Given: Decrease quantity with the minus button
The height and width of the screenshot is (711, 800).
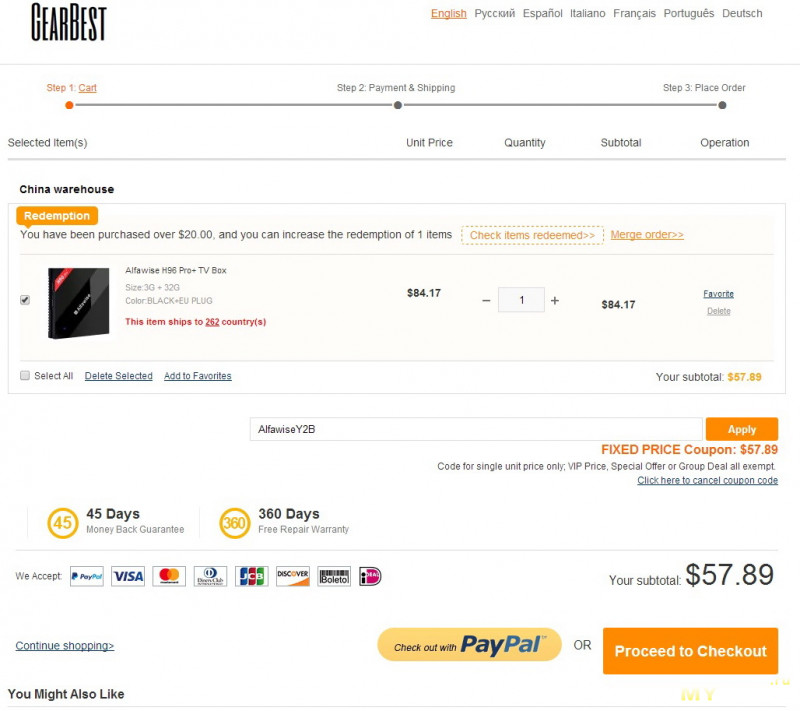Looking at the screenshot, I should tap(486, 300).
